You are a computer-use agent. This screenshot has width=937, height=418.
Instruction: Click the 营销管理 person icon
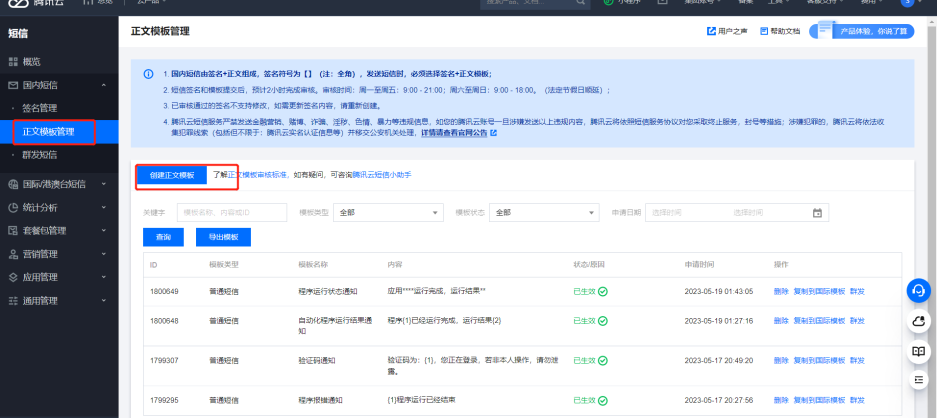pyautogui.click(x=13, y=254)
